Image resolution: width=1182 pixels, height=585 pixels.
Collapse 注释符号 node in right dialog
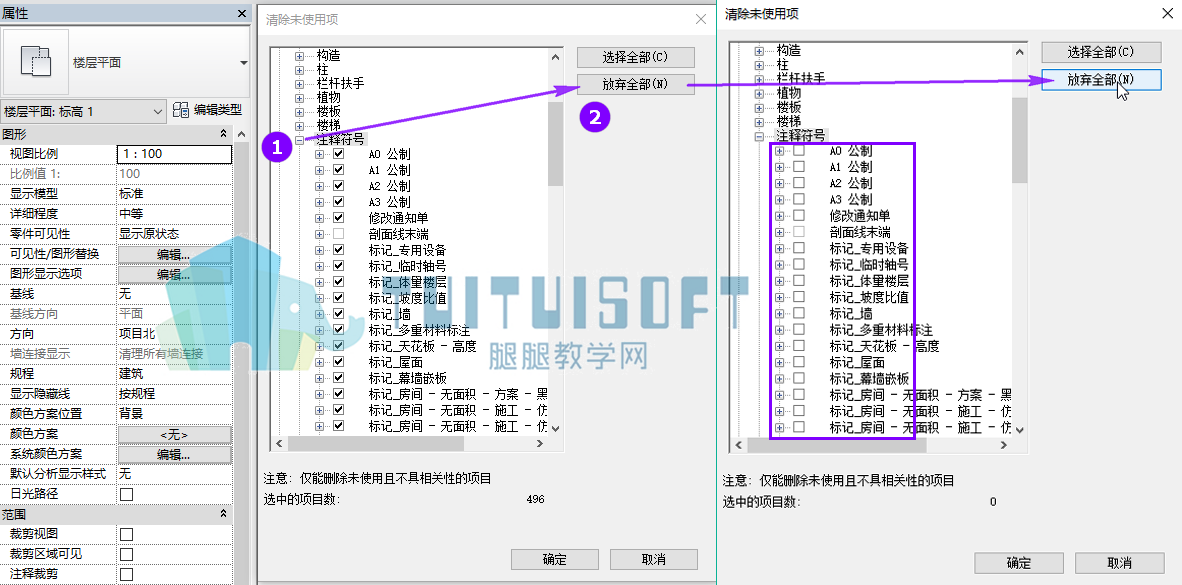coord(761,137)
